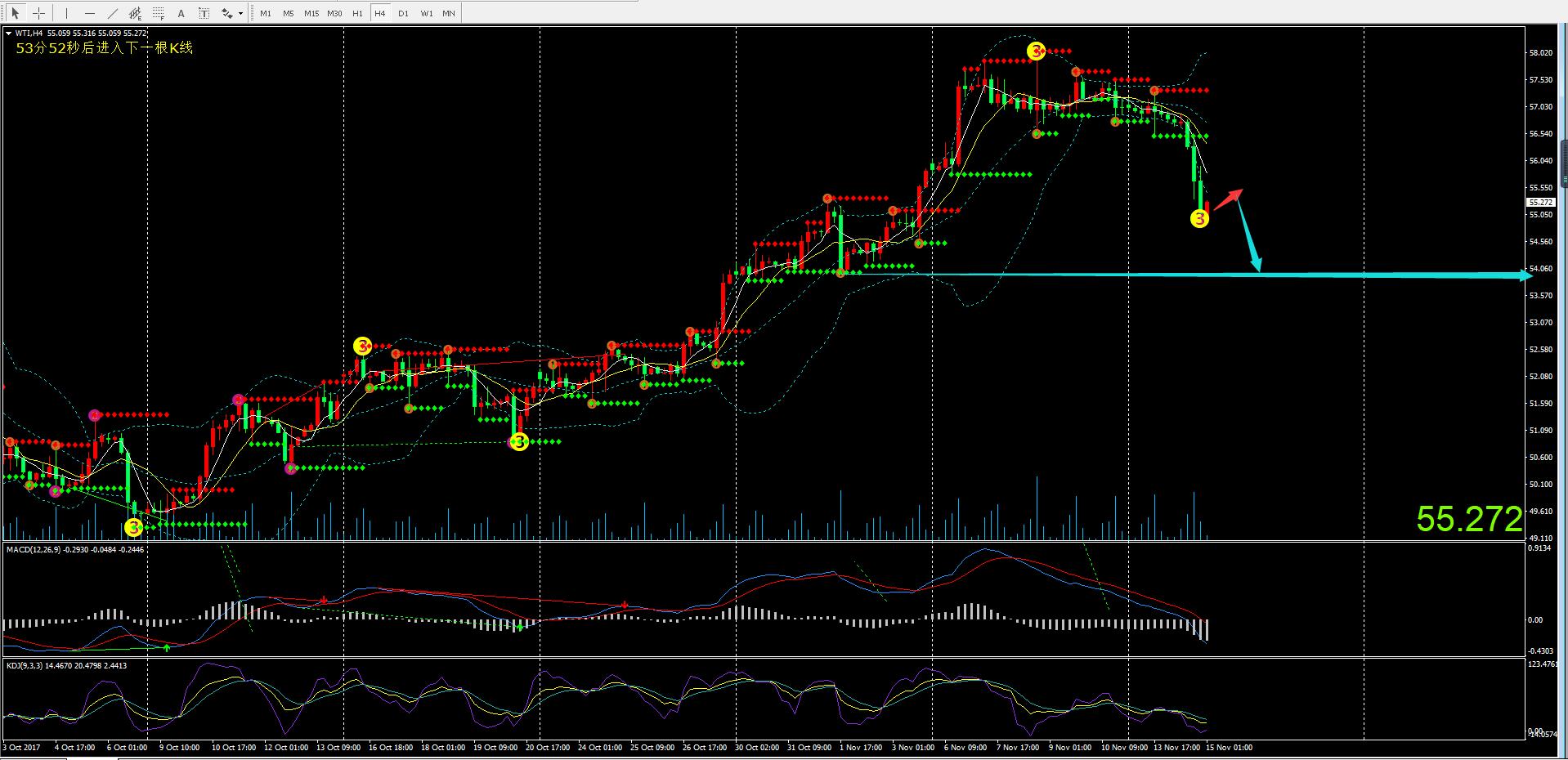Viewport: 1568px width, 760px height.
Task: Click the 51.590 price scale label
Action: 1540,404
